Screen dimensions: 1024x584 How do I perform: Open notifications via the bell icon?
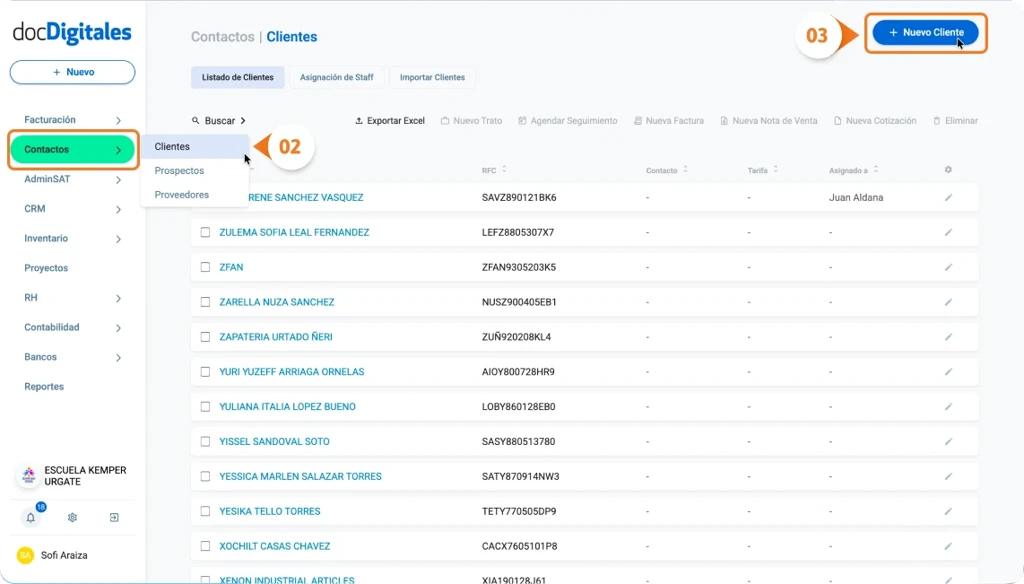(30, 517)
